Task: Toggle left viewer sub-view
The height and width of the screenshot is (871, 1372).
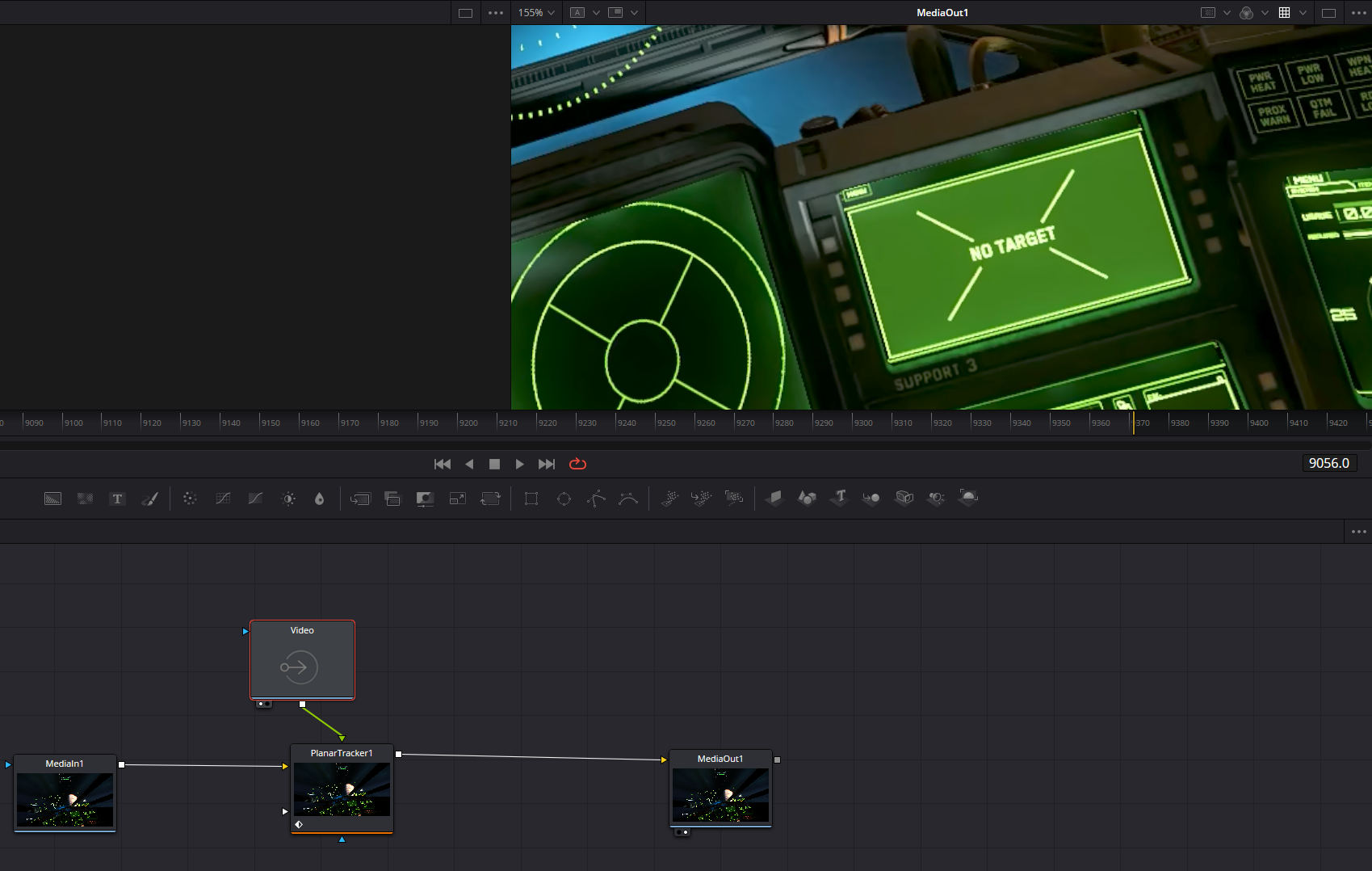Action: point(615,13)
